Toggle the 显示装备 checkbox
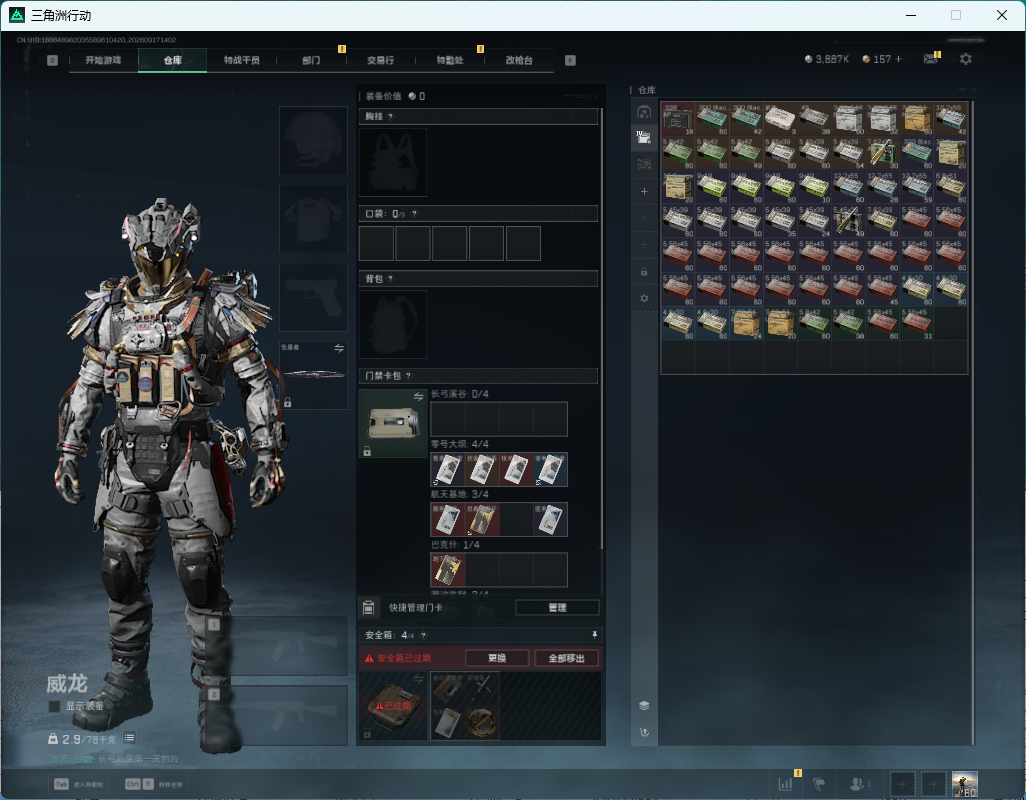Screen dimensions: 1026x800 click(54, 706)
